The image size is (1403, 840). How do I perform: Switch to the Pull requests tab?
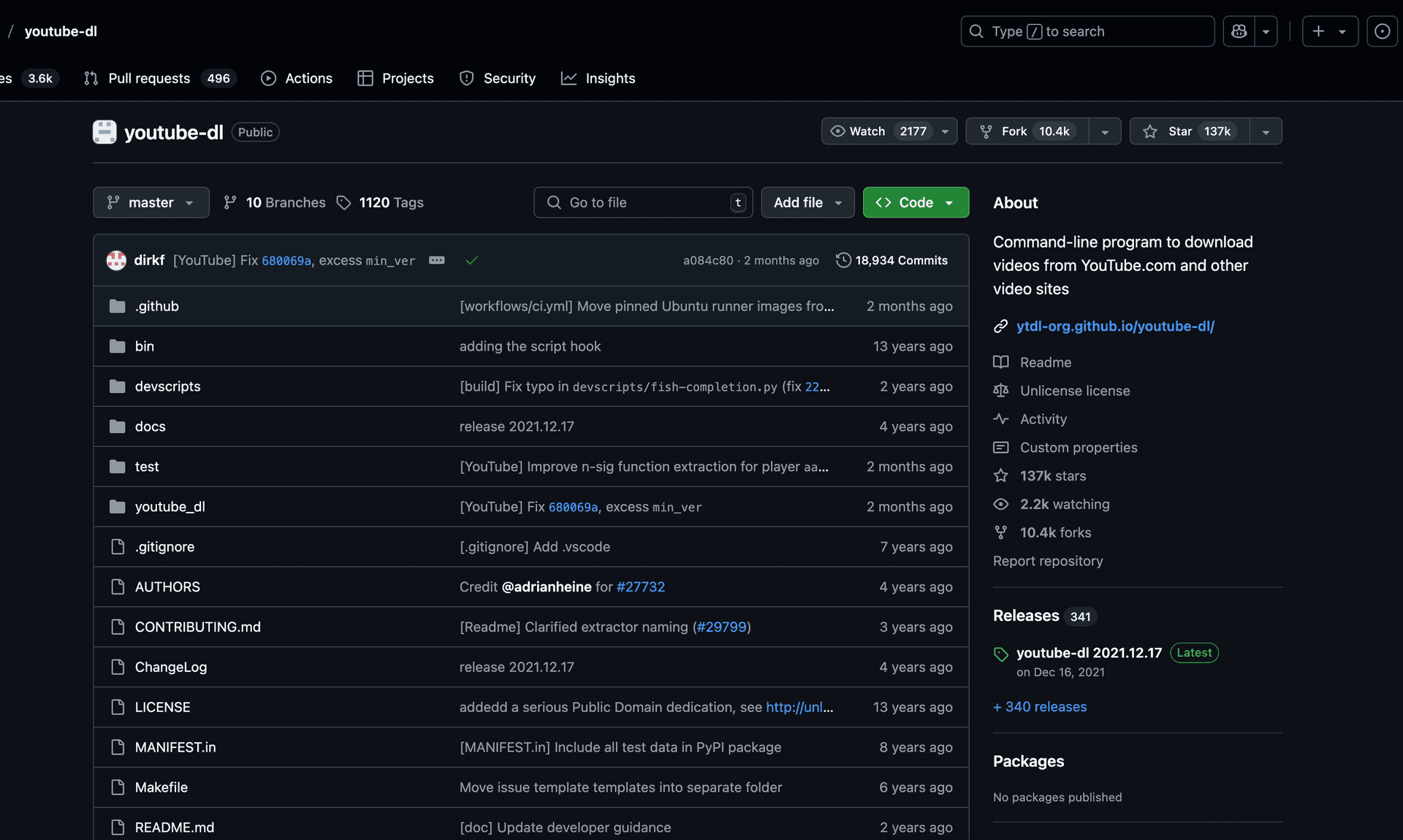pos(148,78)
